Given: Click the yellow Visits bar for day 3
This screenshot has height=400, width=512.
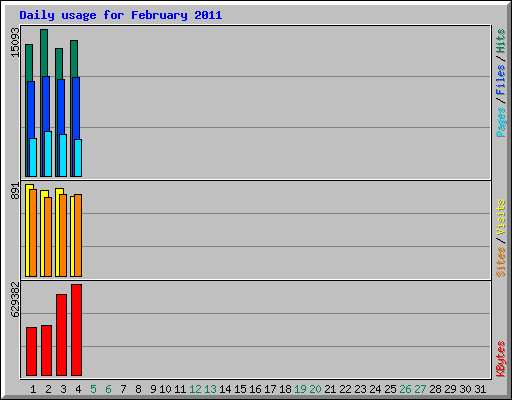Looking at the screenshot, I should tap(58, 232).
